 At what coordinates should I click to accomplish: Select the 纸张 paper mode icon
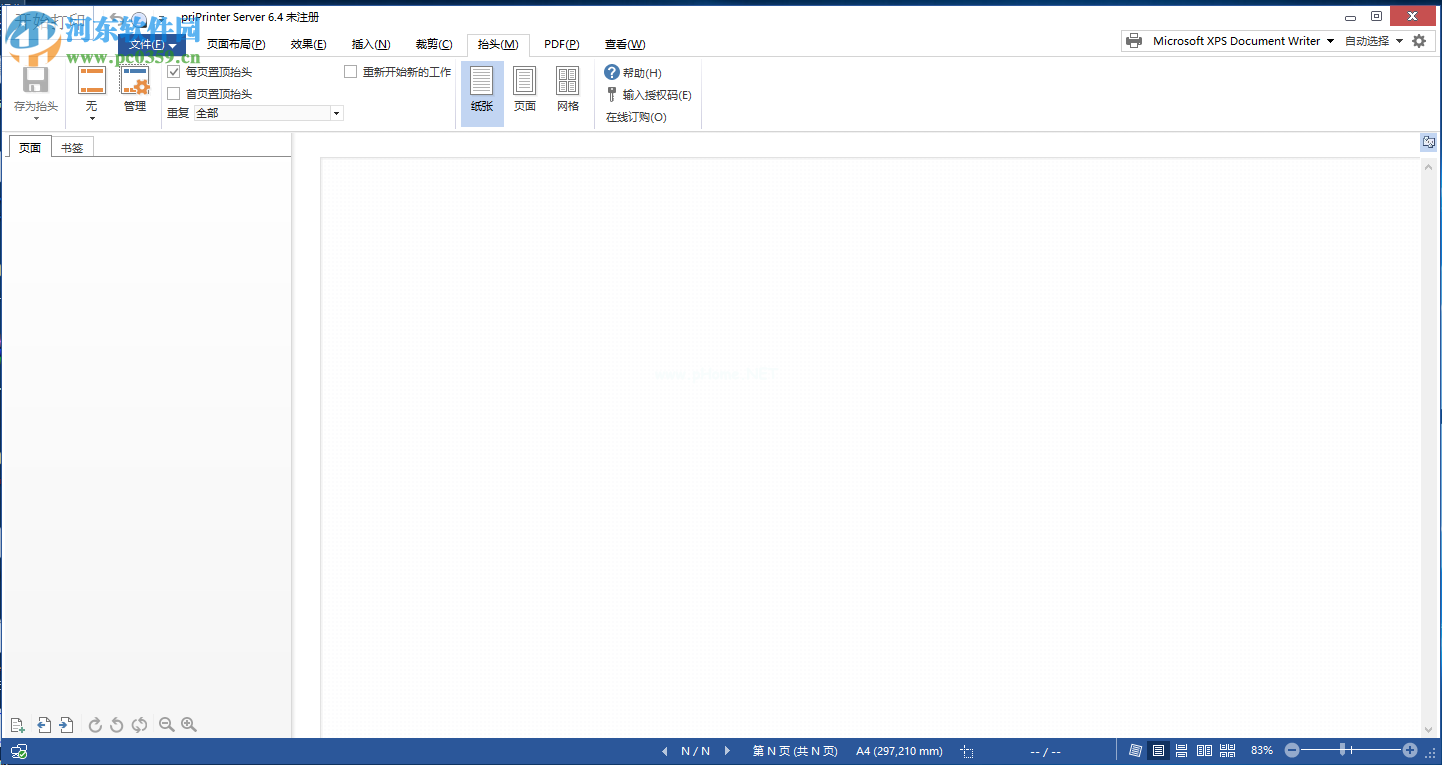pyautogui.click(x=482, y=81)
